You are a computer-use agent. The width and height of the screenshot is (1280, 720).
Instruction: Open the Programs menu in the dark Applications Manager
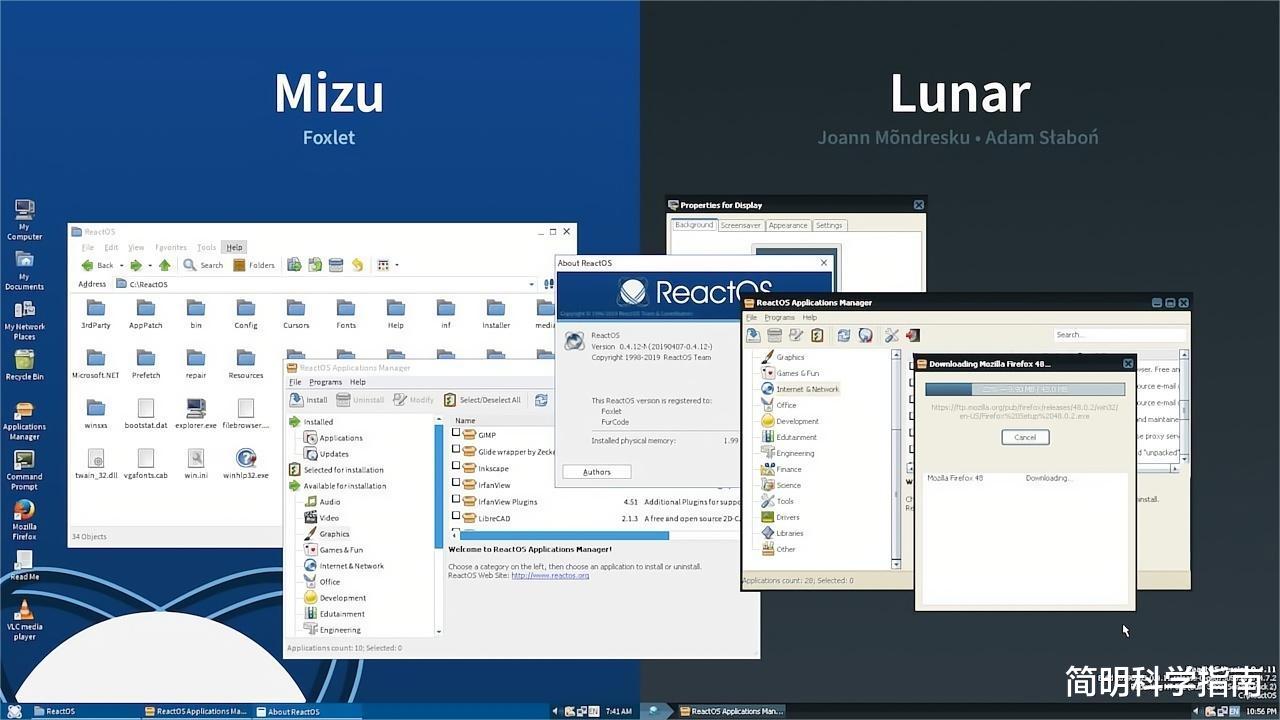[780, 317]
